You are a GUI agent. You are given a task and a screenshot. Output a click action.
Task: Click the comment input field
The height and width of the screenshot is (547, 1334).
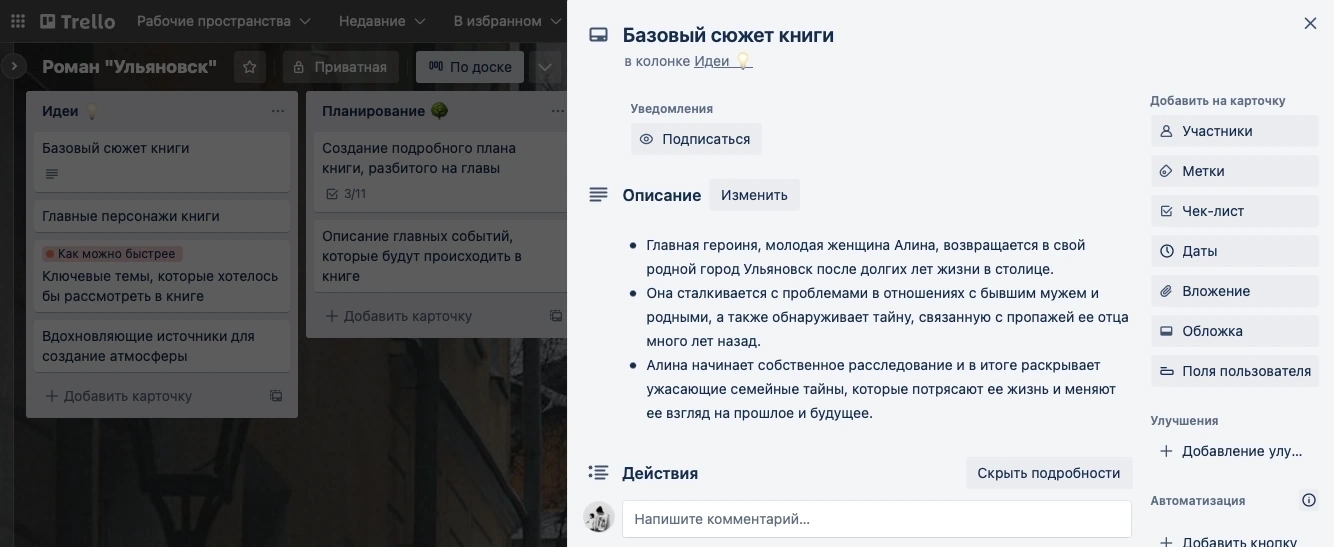tap(876, 519)
